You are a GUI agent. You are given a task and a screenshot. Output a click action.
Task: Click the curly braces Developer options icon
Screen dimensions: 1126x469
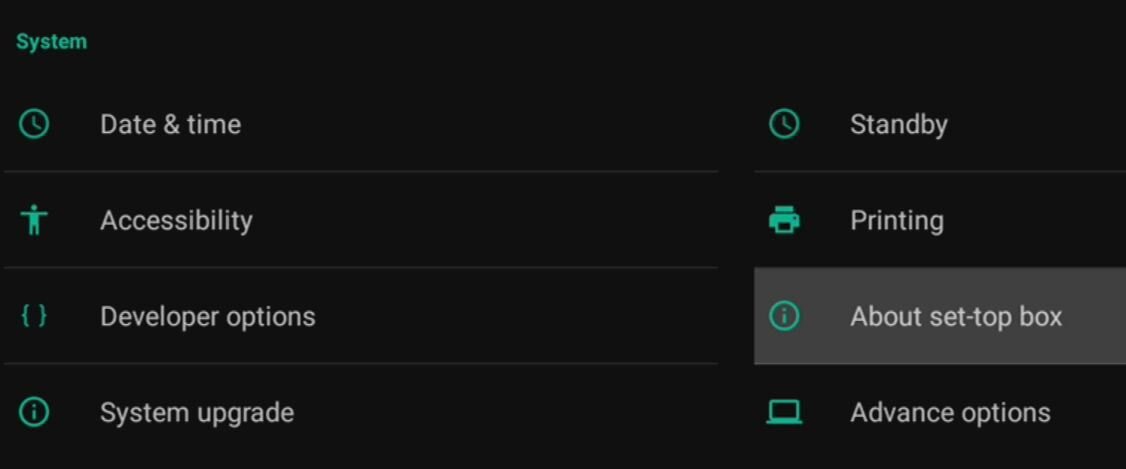click(x=34, y=316)
